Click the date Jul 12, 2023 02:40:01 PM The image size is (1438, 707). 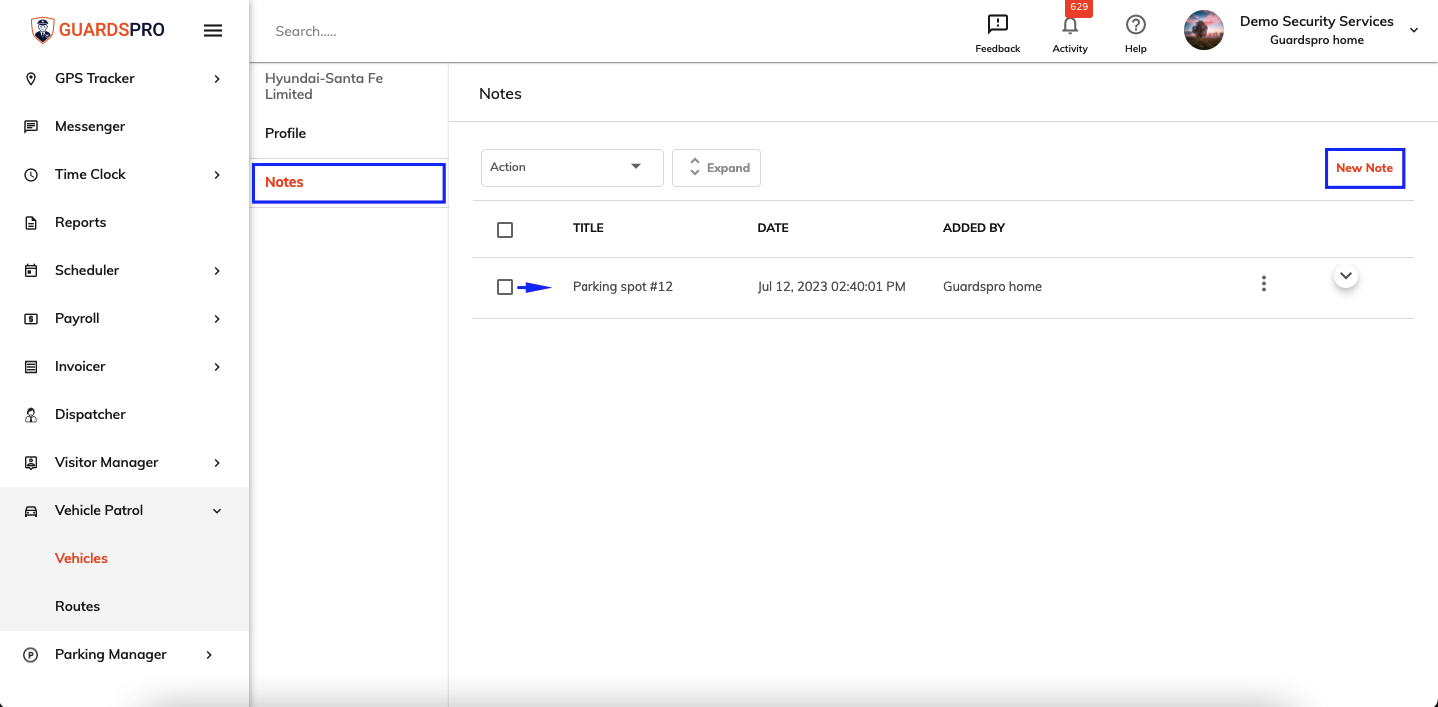tap(832, 286)
